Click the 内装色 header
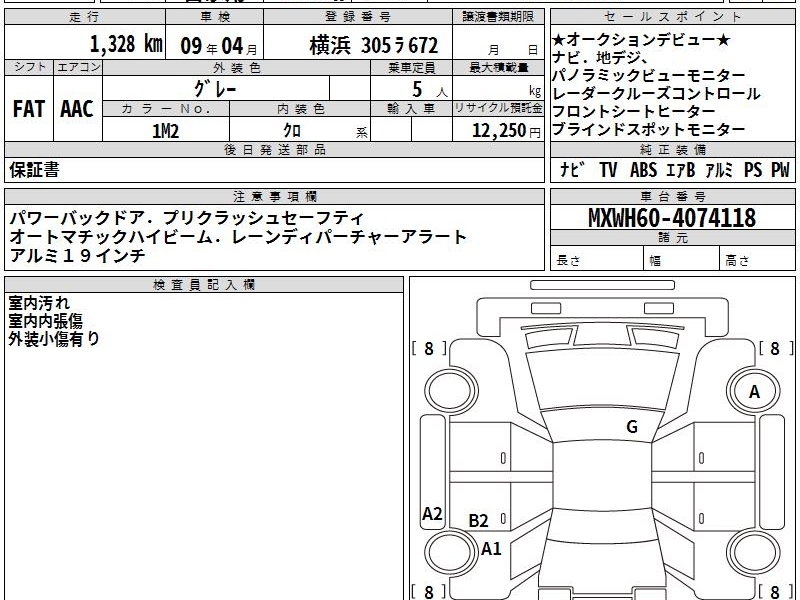Image resolution: width=800 pixels, height=600 pixels. pyautogui.click(x=300, y=109)
